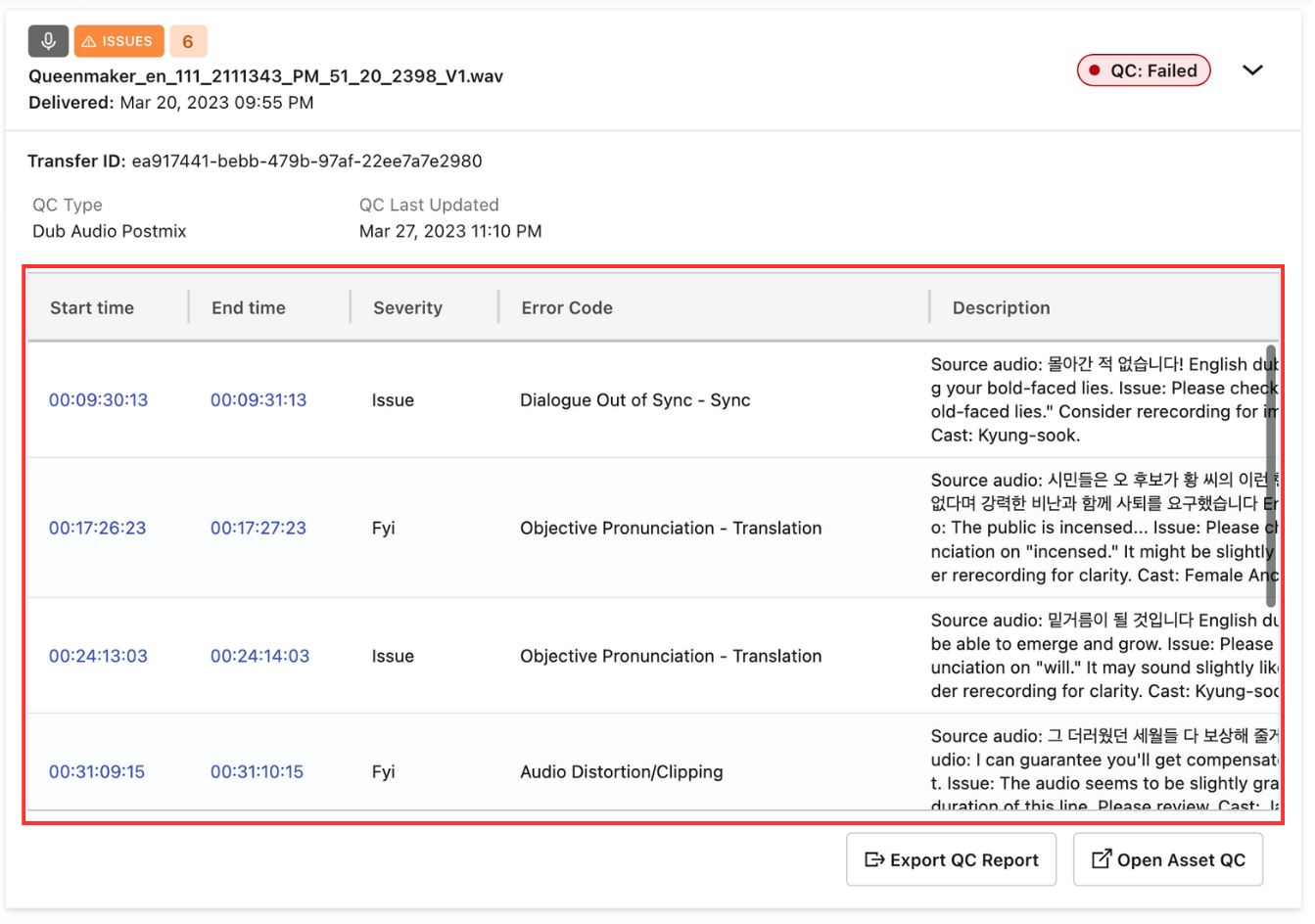Select 'Dialogue Out of Sync - Sync' error code
This screenshot has width=1315, height=924.
635,399
